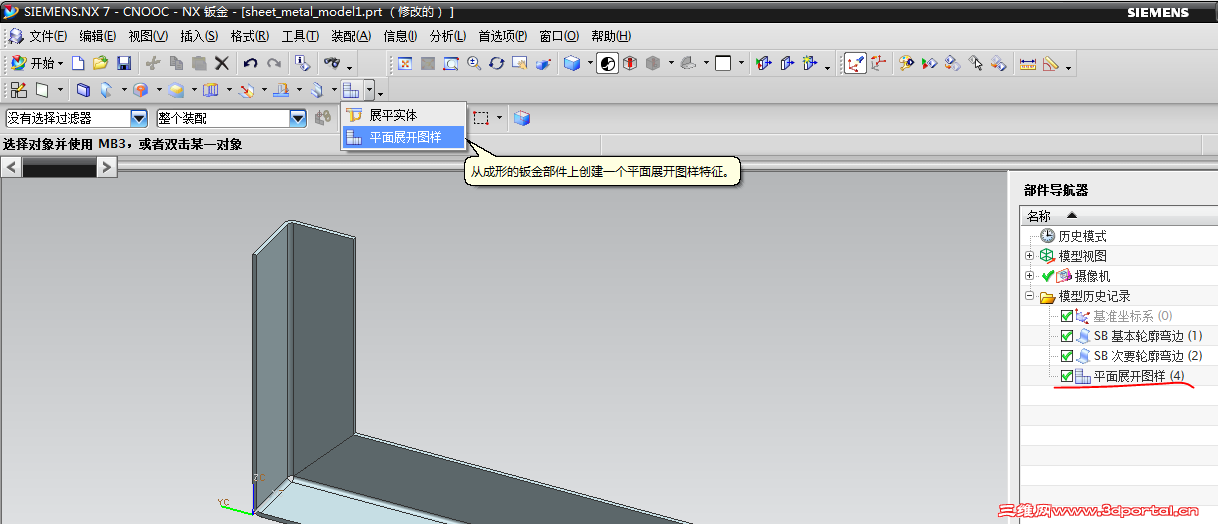Click the delete X icon
The height and width of the screenshot is (524, 1218).
(222, 63)
